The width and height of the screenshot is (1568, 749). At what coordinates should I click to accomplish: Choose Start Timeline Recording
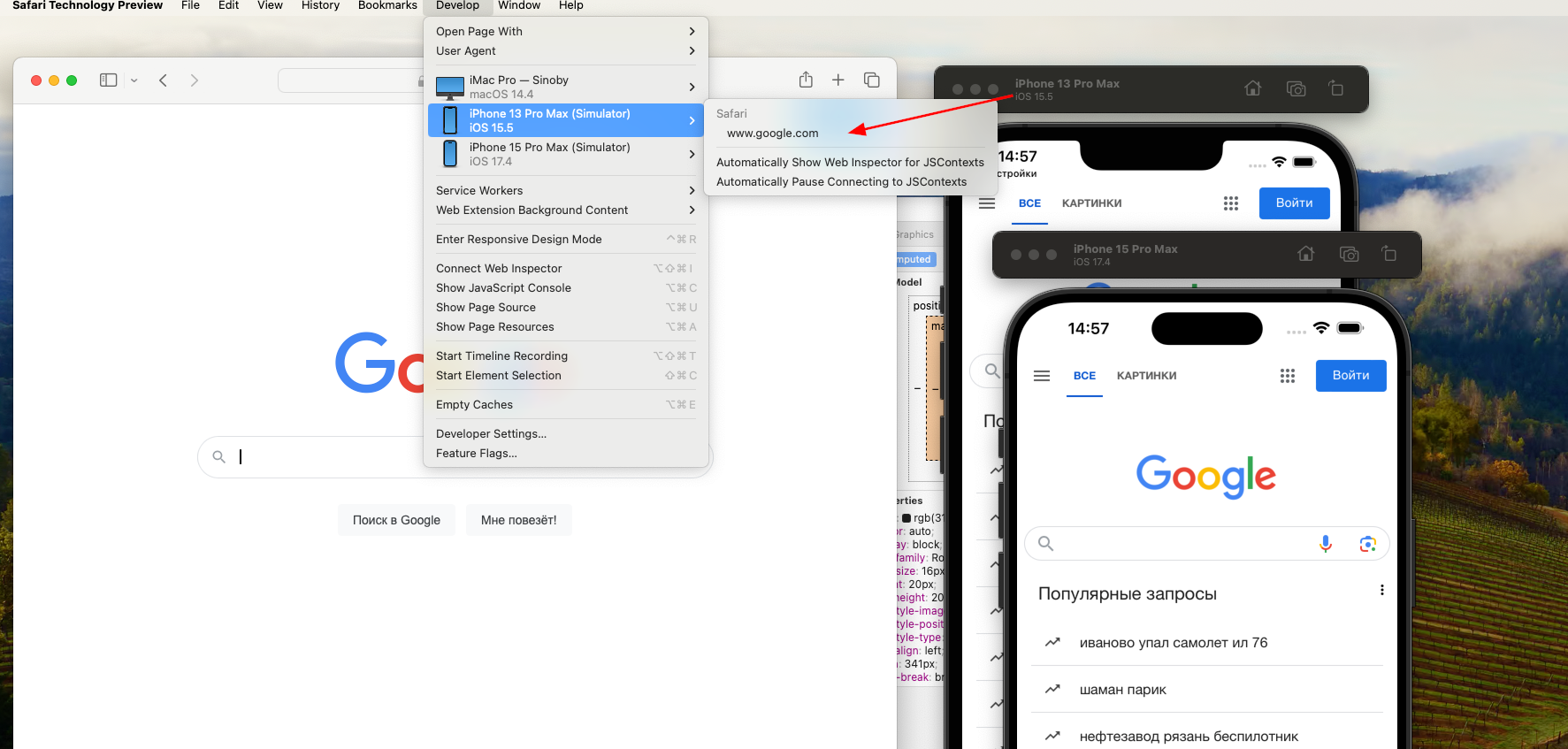click(x=566, y=355)
